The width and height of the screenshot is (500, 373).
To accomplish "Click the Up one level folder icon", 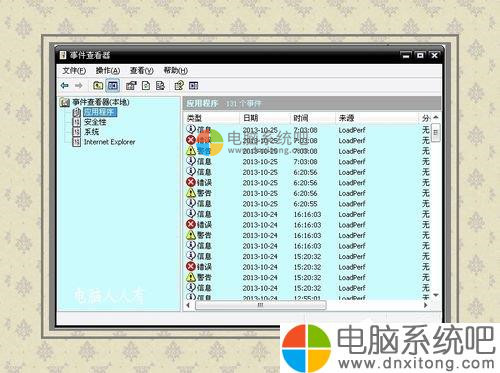I will point(98,86).
